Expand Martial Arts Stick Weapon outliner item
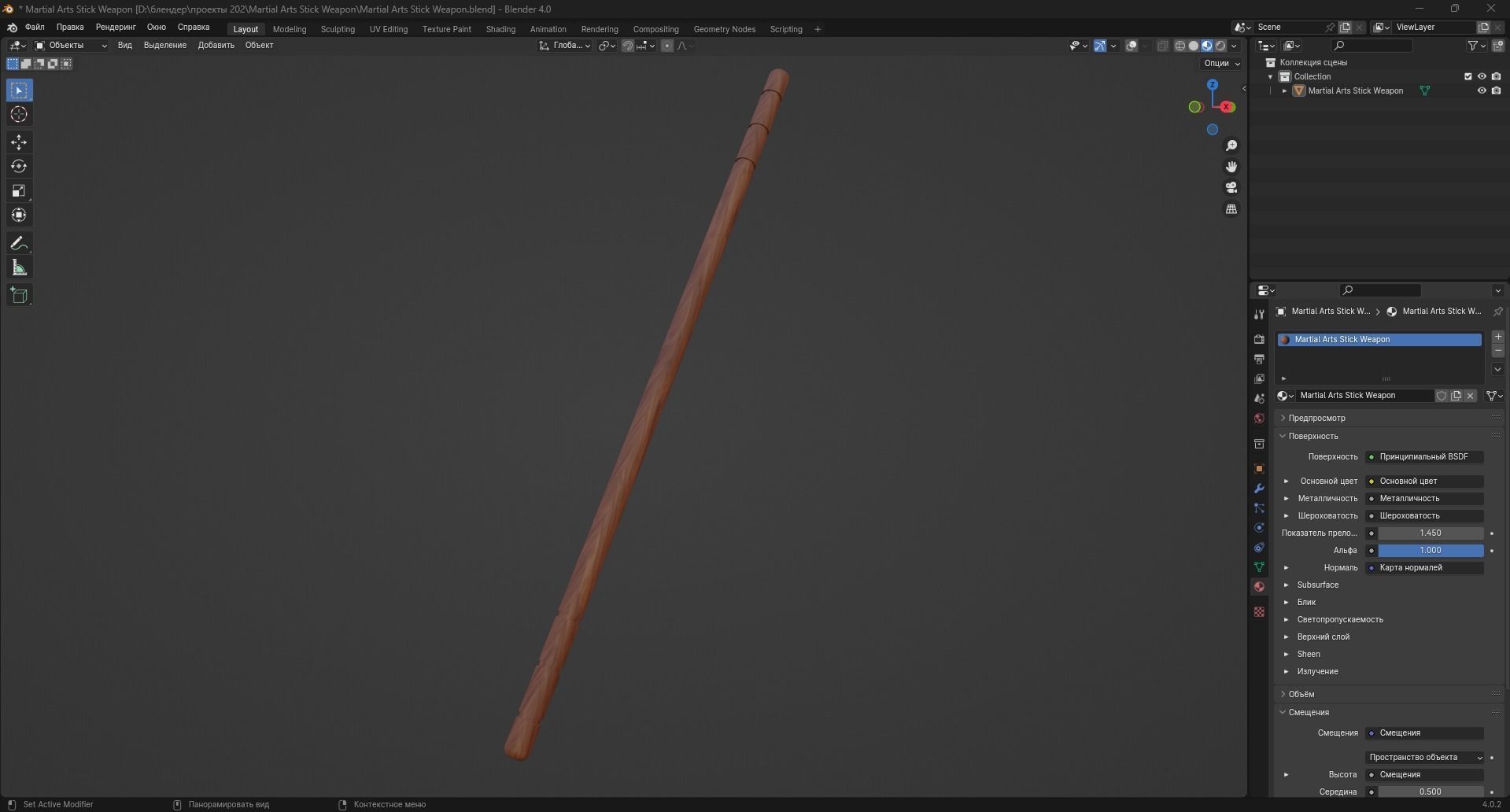This screenshot has width=1510, height=812. [x=1285, y=90]
